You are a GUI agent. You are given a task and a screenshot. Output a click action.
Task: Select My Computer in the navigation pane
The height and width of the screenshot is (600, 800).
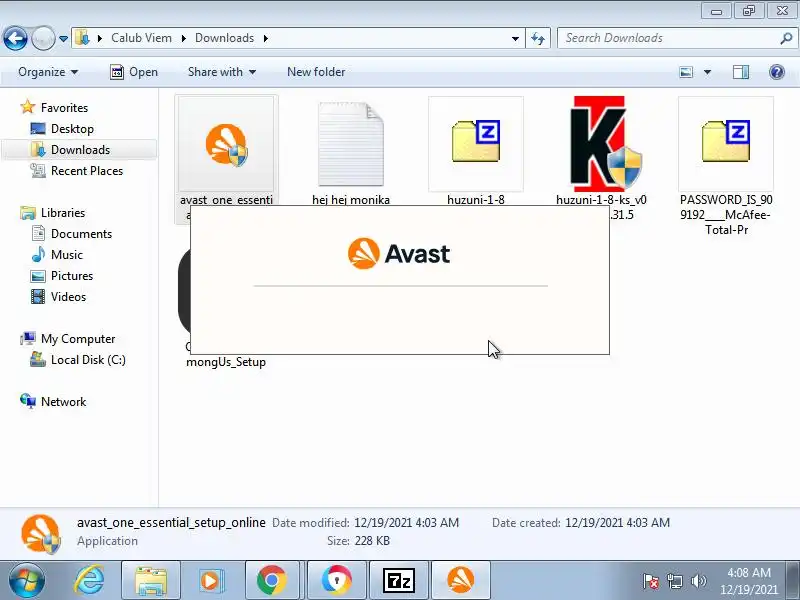pyautogui.click(x=68, y=339)
